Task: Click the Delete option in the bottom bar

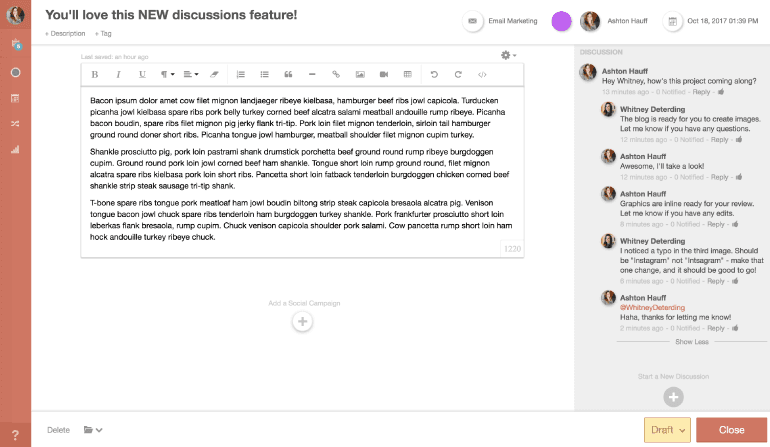Action: click(x=58, y=430)
